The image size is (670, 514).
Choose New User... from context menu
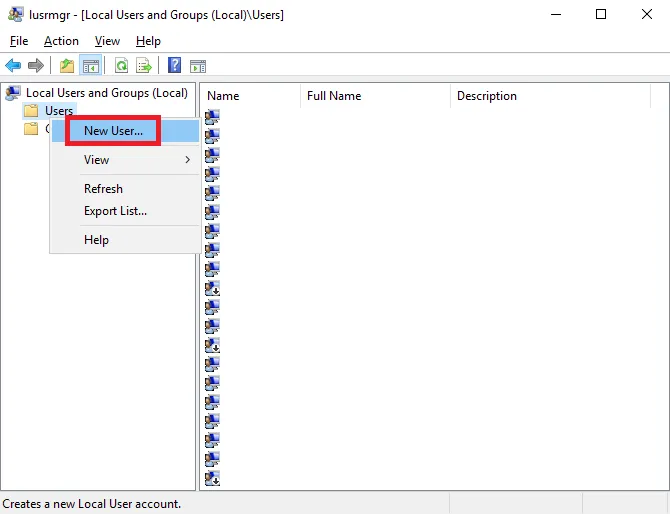tap(113, 130)
